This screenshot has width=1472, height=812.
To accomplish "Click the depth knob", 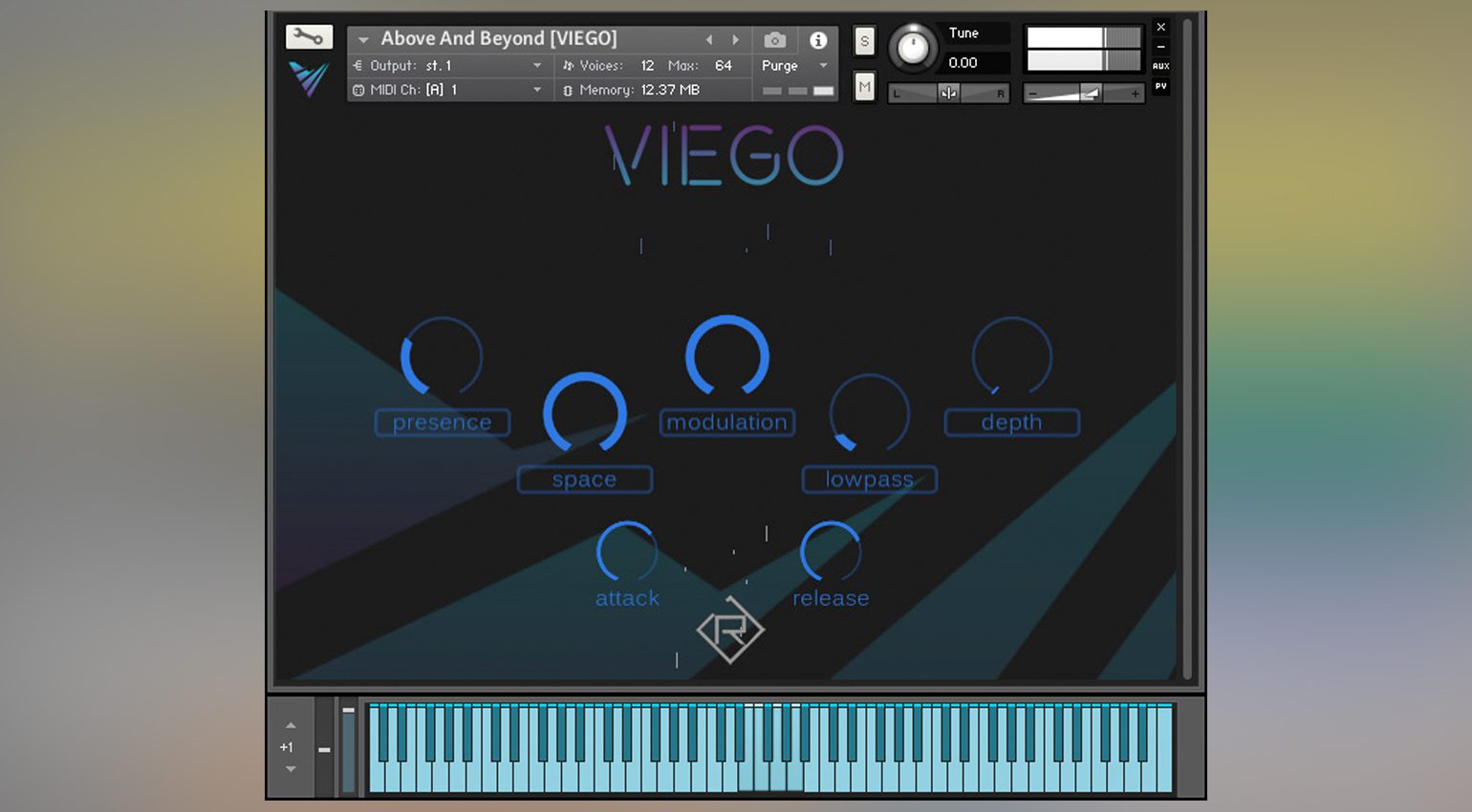I will (1011, 357).
